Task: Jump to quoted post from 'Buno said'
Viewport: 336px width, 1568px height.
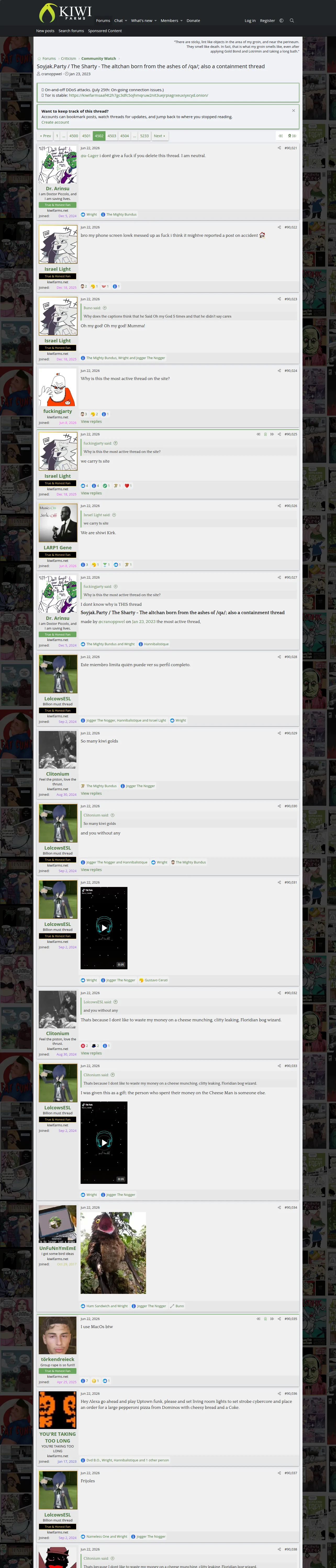Action: [x=104, y=308]
